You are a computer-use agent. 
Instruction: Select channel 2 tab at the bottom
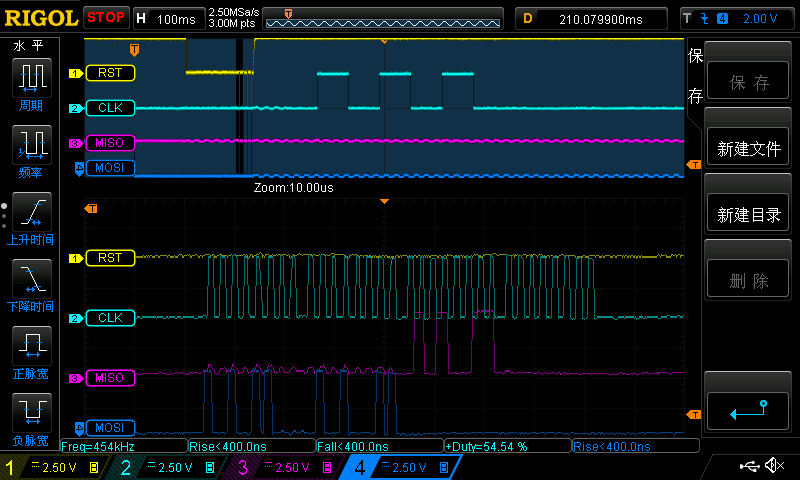(x=169, y=467)
